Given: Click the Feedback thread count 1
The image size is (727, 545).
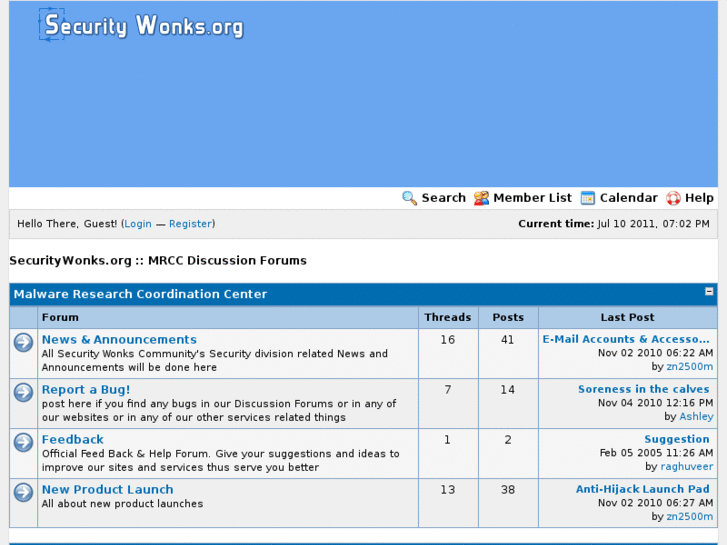Looking at the screenshot, I should [447, 440].
